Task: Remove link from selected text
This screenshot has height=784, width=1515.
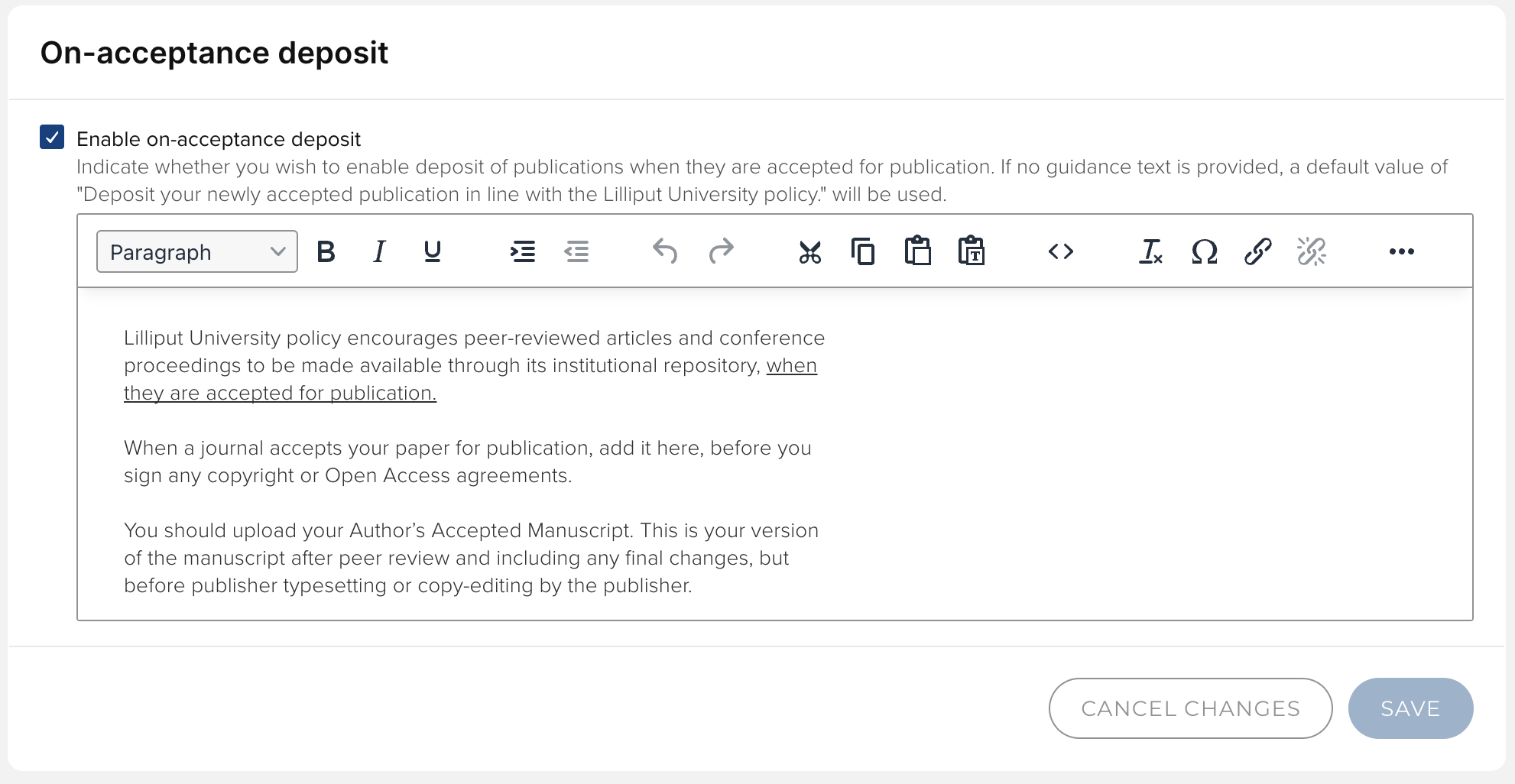Action: pos(1311,251)
